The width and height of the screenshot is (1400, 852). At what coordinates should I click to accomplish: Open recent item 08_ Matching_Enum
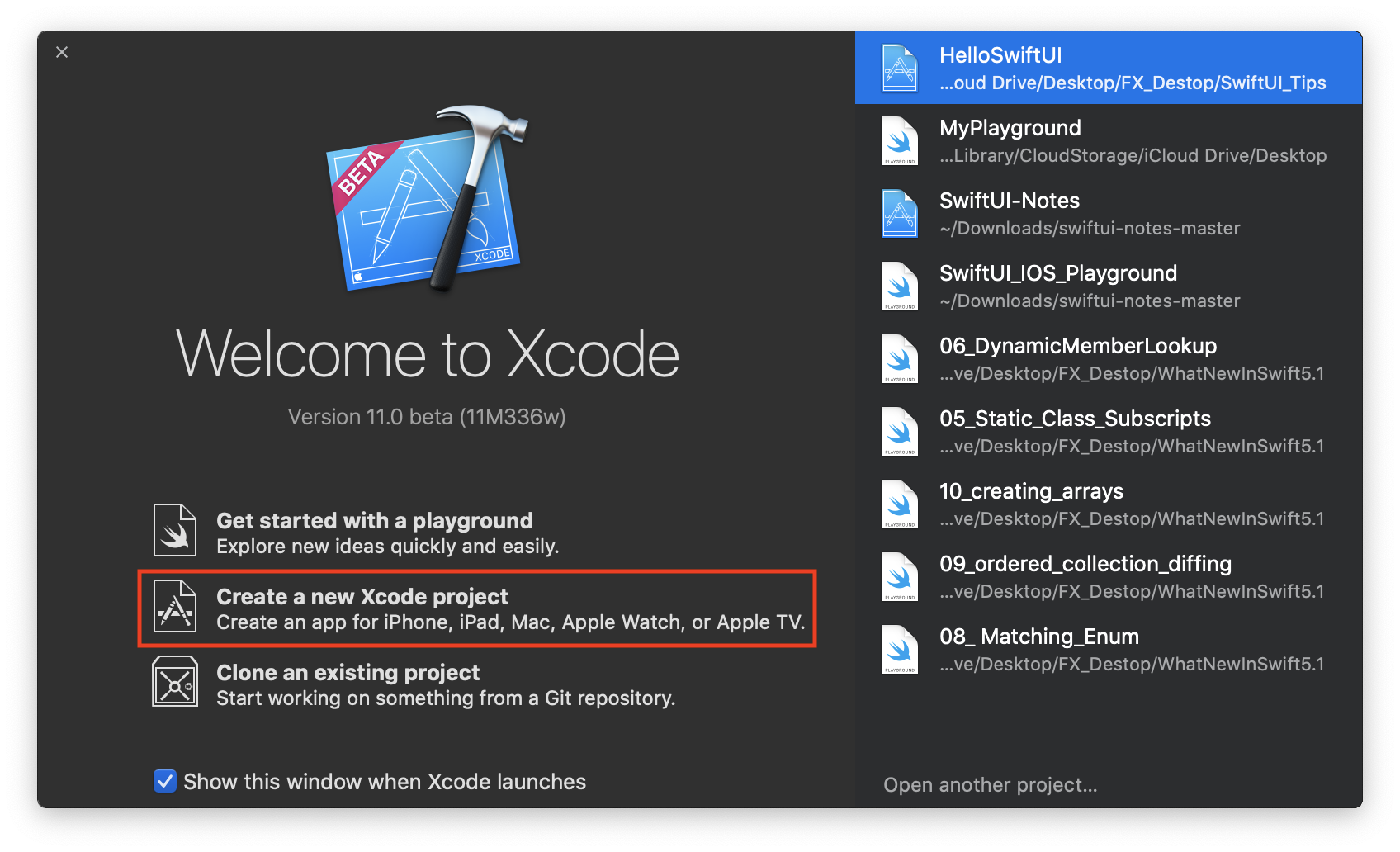[x=1109, y=649]
